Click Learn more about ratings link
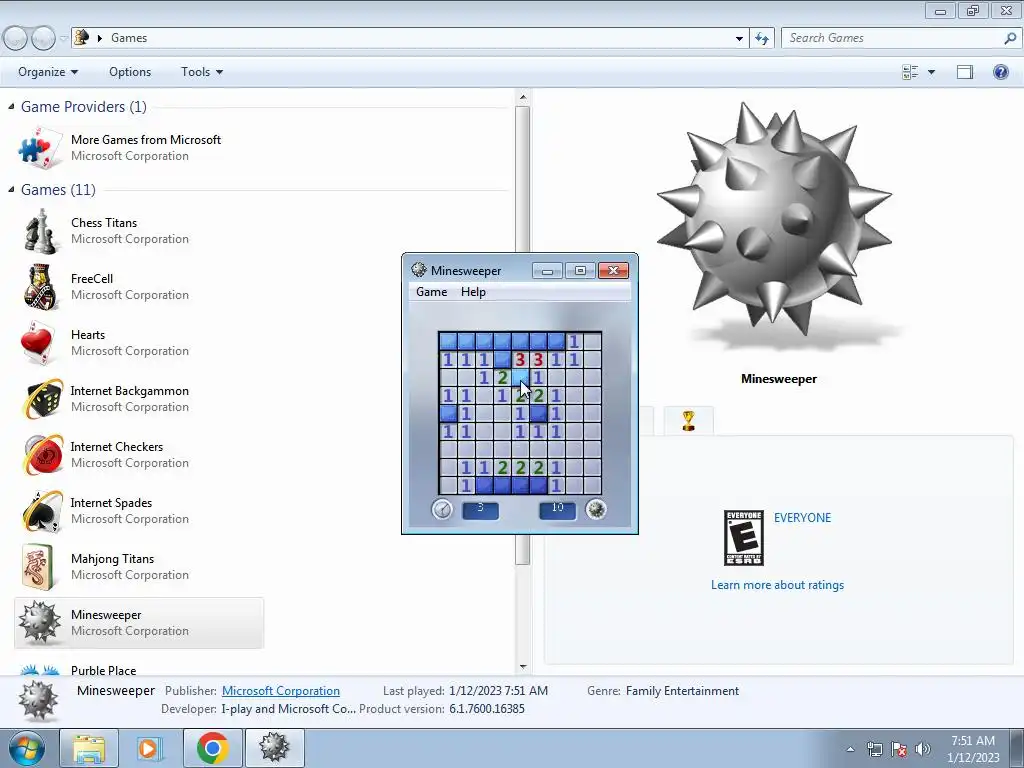Image resolution: width=1024 pixels, height=768 pixels. (x=777, y=584)
